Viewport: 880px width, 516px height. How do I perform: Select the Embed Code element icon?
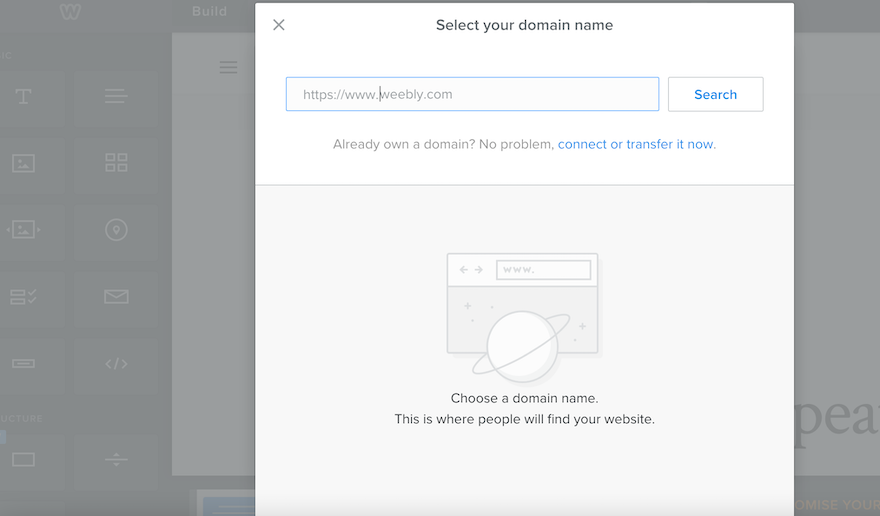pos(116,364)
